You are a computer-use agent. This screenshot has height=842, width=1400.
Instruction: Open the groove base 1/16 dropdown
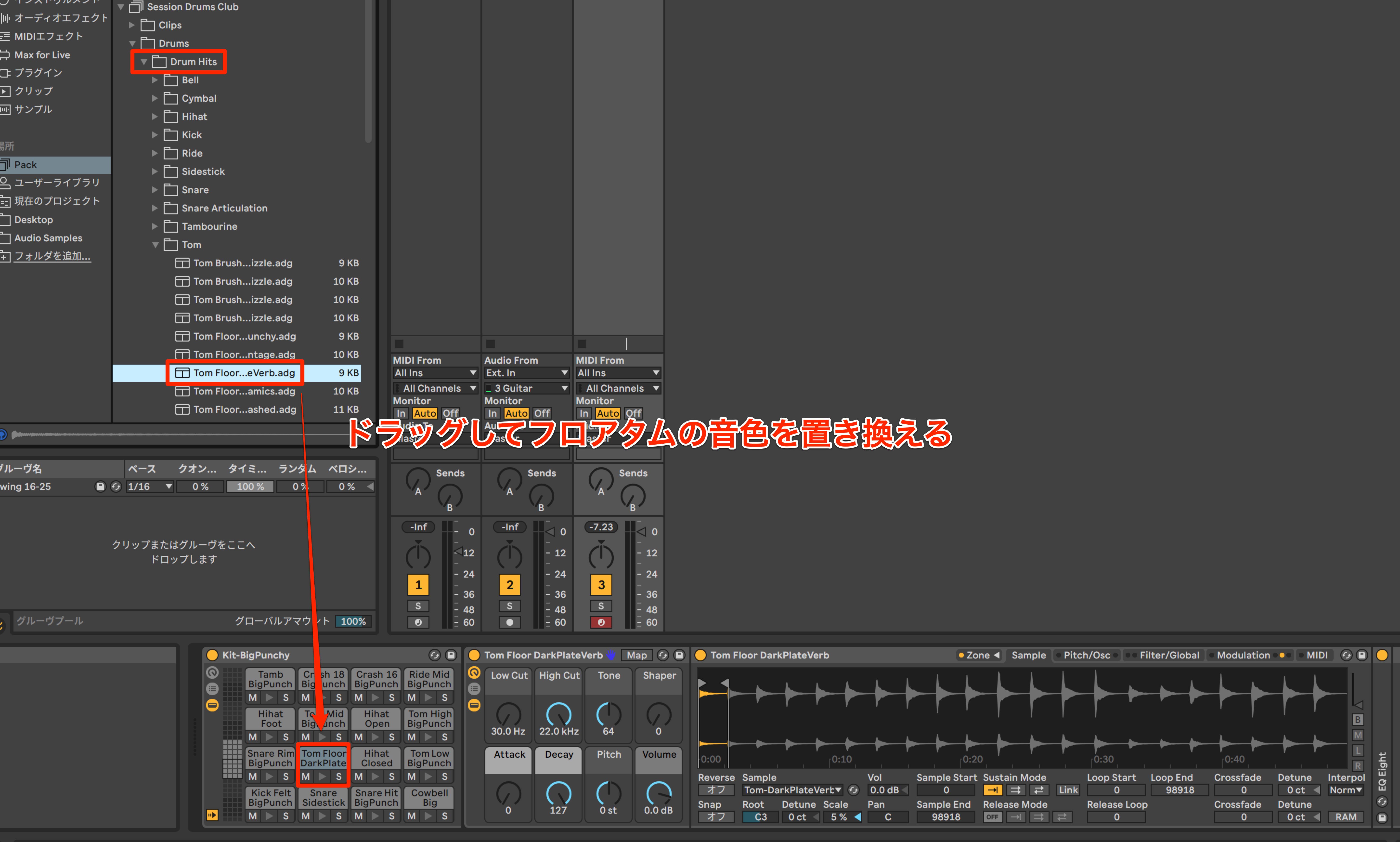[x=150, y=486]
